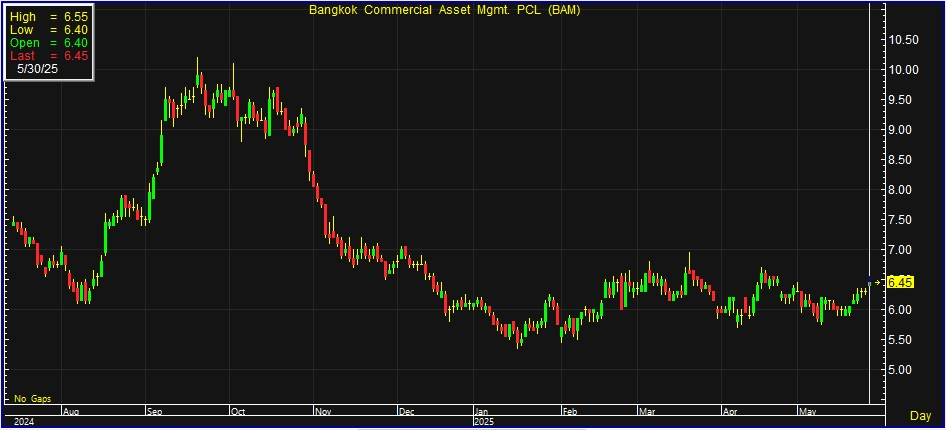The image size is (946, 430).
Task: Click the Feb month label on time axis
Action: (x=570, y=412)
